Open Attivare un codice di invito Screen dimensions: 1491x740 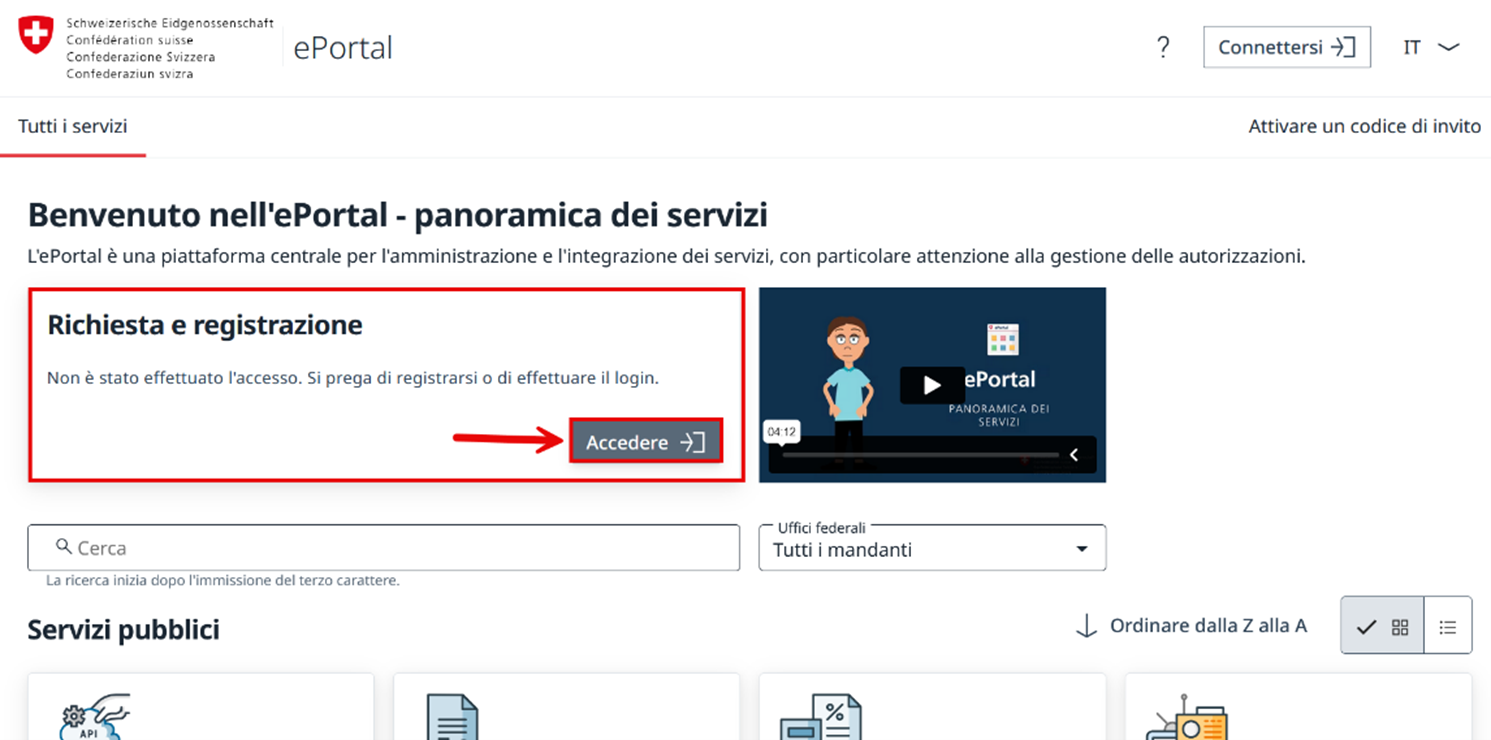(1364, 127)
